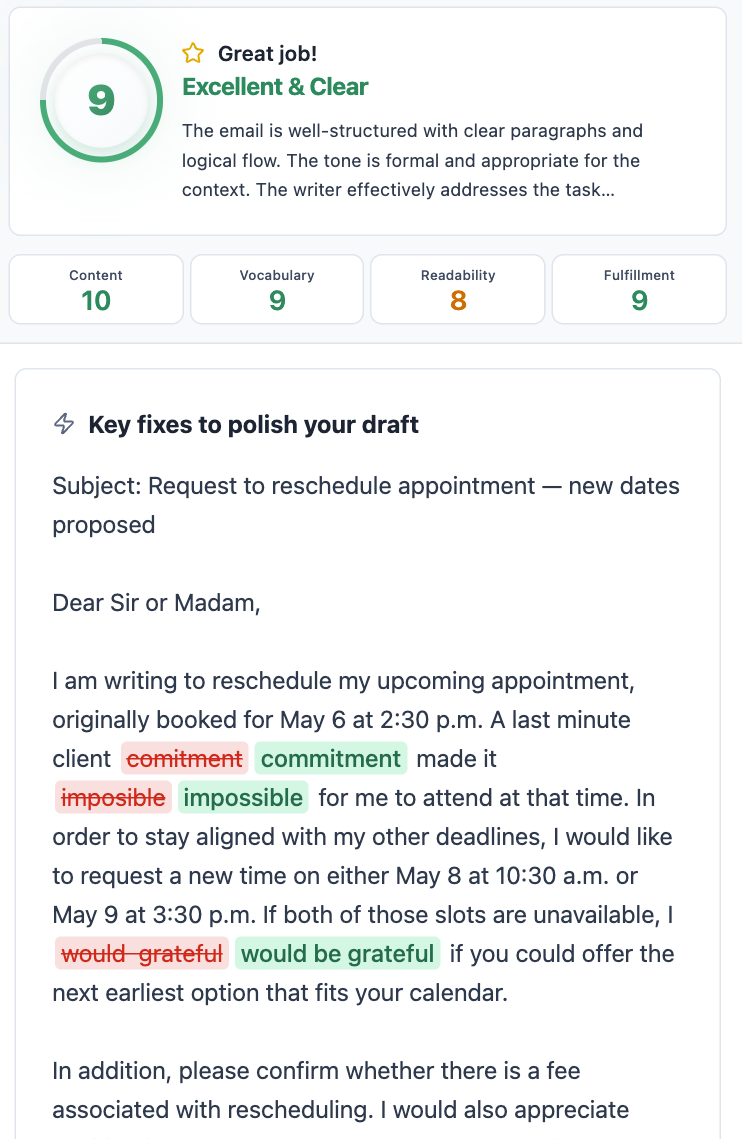Click the struck-through phrase would grateful
The width and height of the screenshot is (742, 1139).
(x=142, y=954)
